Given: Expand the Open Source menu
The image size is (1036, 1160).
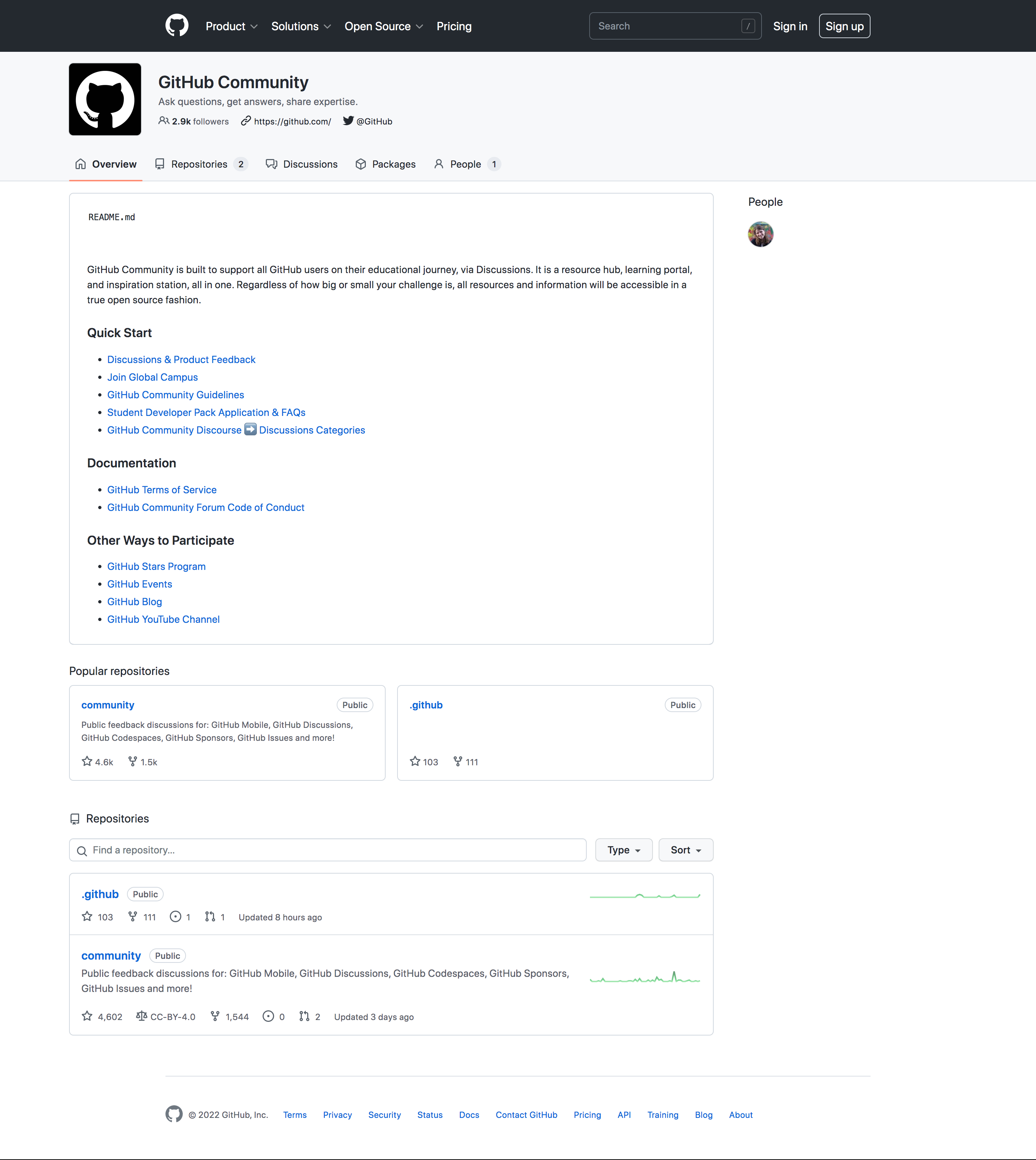Looking at the screenshot, I should [384, 26].
